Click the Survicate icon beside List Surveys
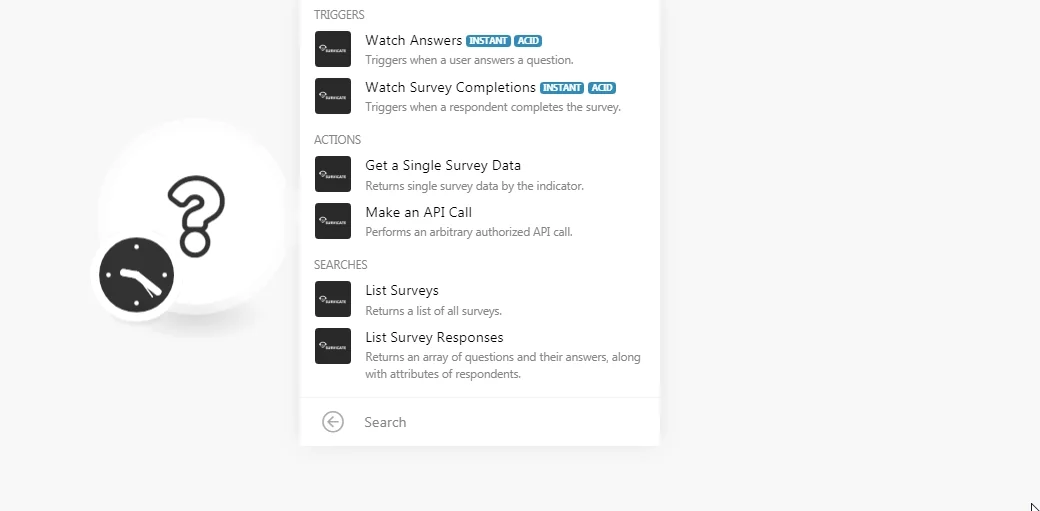This screenshot has height=511, width=1040. (x=333, y=299)
